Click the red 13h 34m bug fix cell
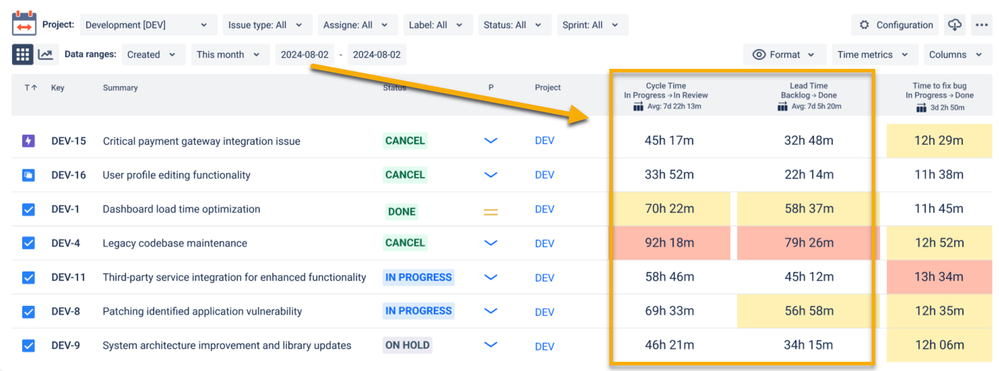Viewport: 999px width, 371px height. [x=938, y=277]
